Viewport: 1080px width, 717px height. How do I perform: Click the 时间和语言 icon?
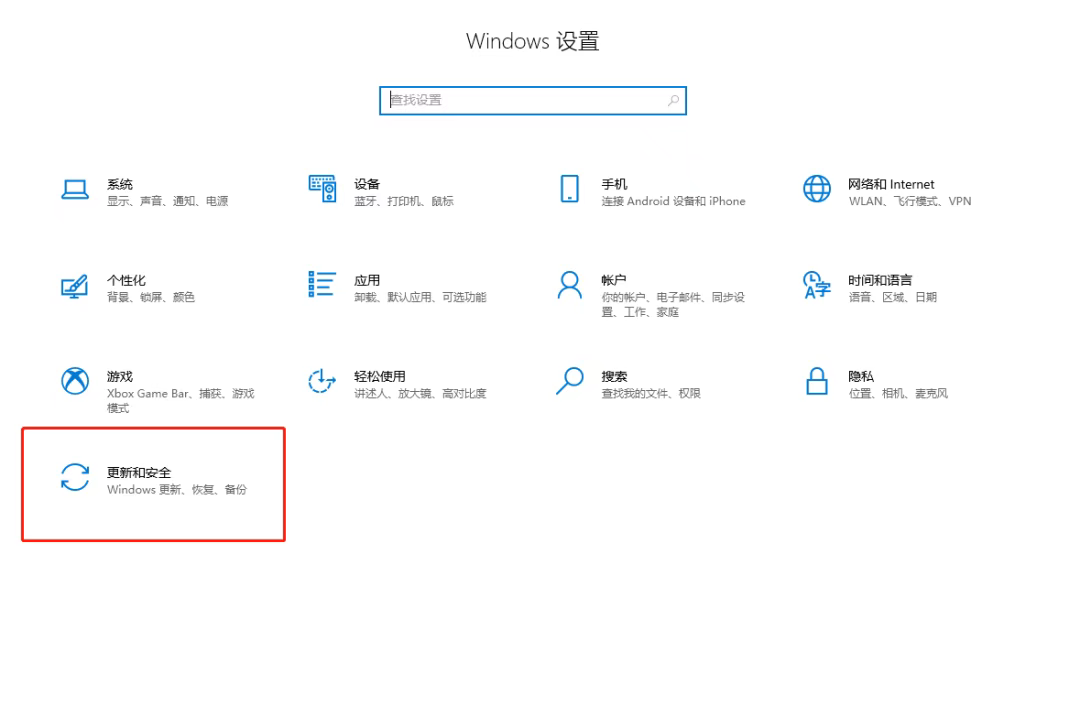(817, 285)
